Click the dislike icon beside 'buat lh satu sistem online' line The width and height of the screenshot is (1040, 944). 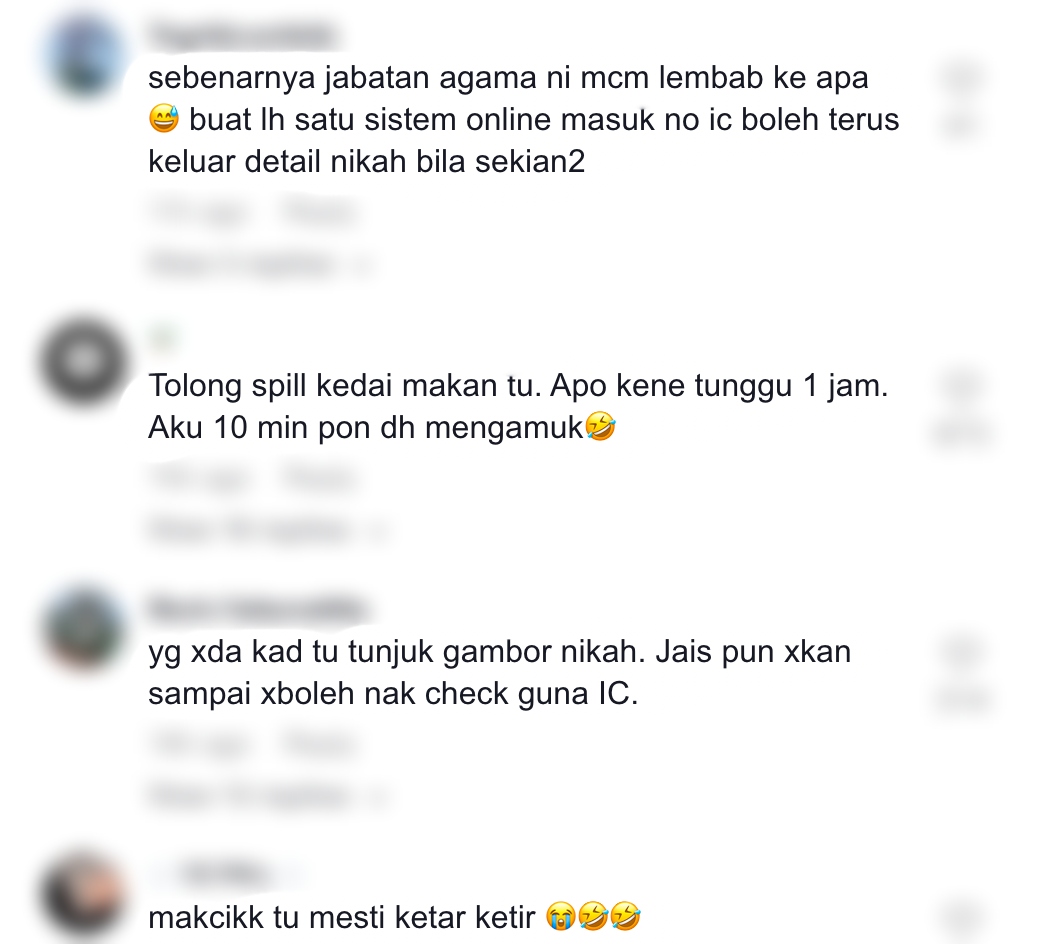click(961, 123)
